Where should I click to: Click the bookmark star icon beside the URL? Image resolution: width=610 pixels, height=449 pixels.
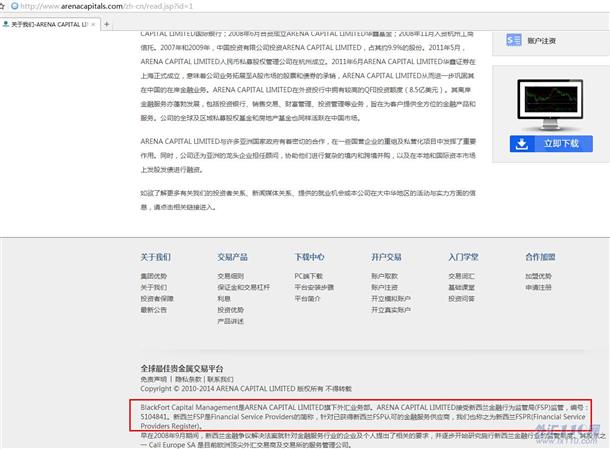[x=2, y=6]
